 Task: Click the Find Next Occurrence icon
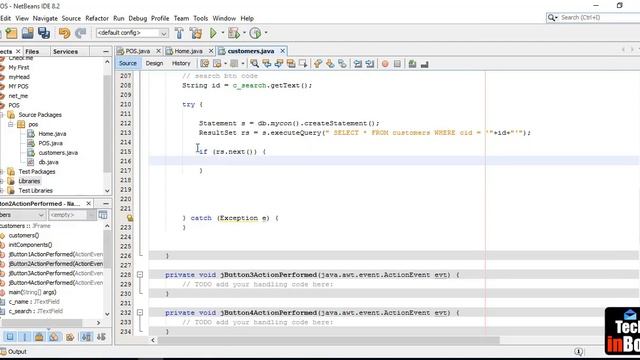pyautogui.click(x=279, y=64)
